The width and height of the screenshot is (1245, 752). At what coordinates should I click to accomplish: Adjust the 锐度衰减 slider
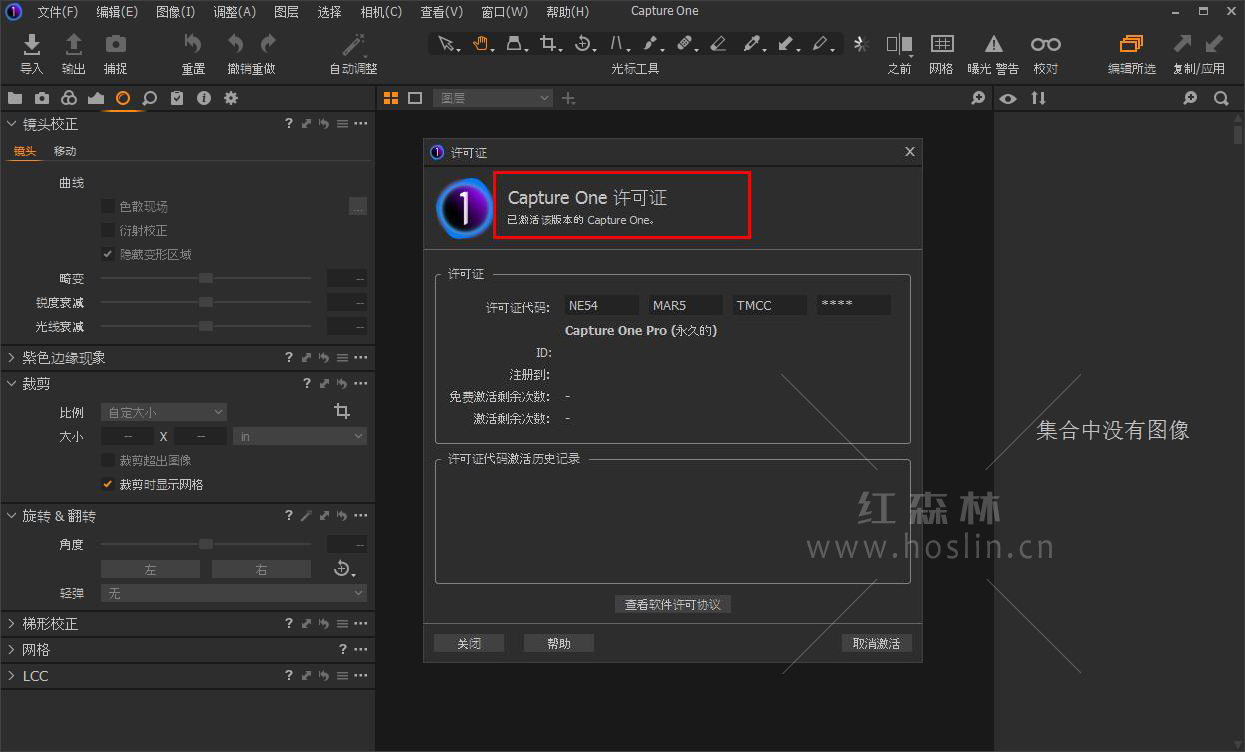pyautogui.click(x=206, y=302)
